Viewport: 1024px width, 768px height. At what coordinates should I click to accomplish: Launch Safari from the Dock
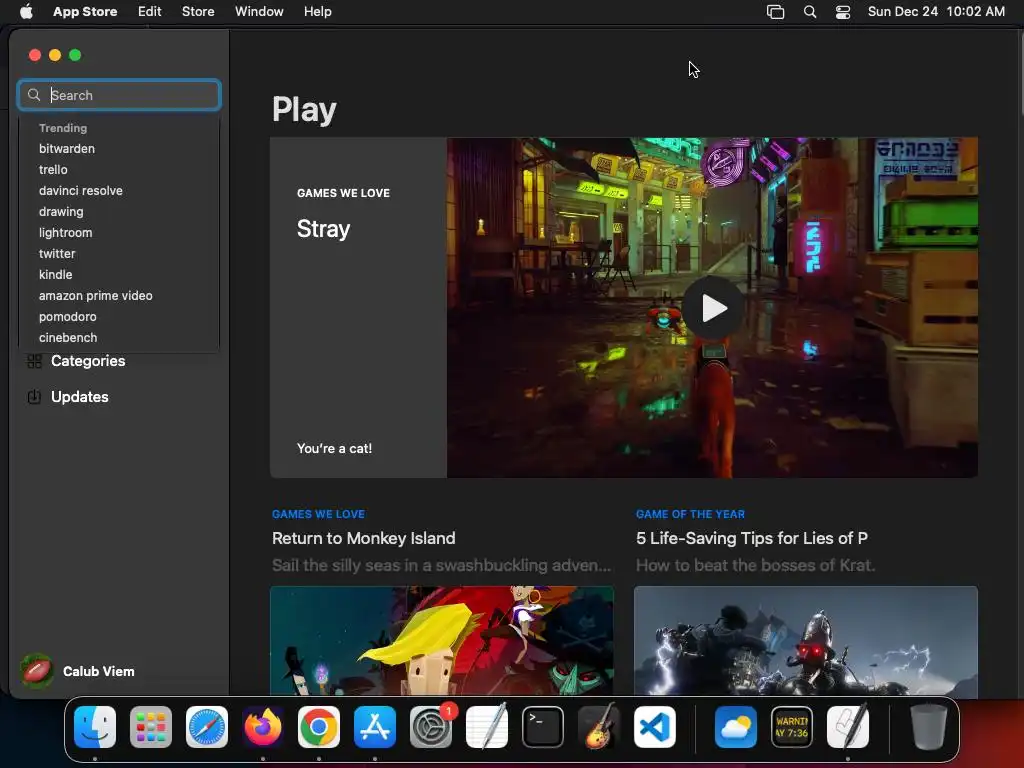207,727
